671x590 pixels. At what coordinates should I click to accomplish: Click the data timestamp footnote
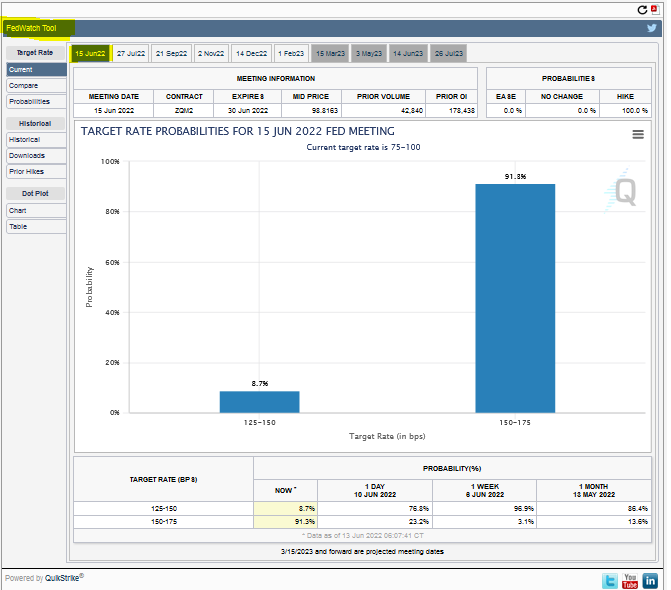pos(362,536)
